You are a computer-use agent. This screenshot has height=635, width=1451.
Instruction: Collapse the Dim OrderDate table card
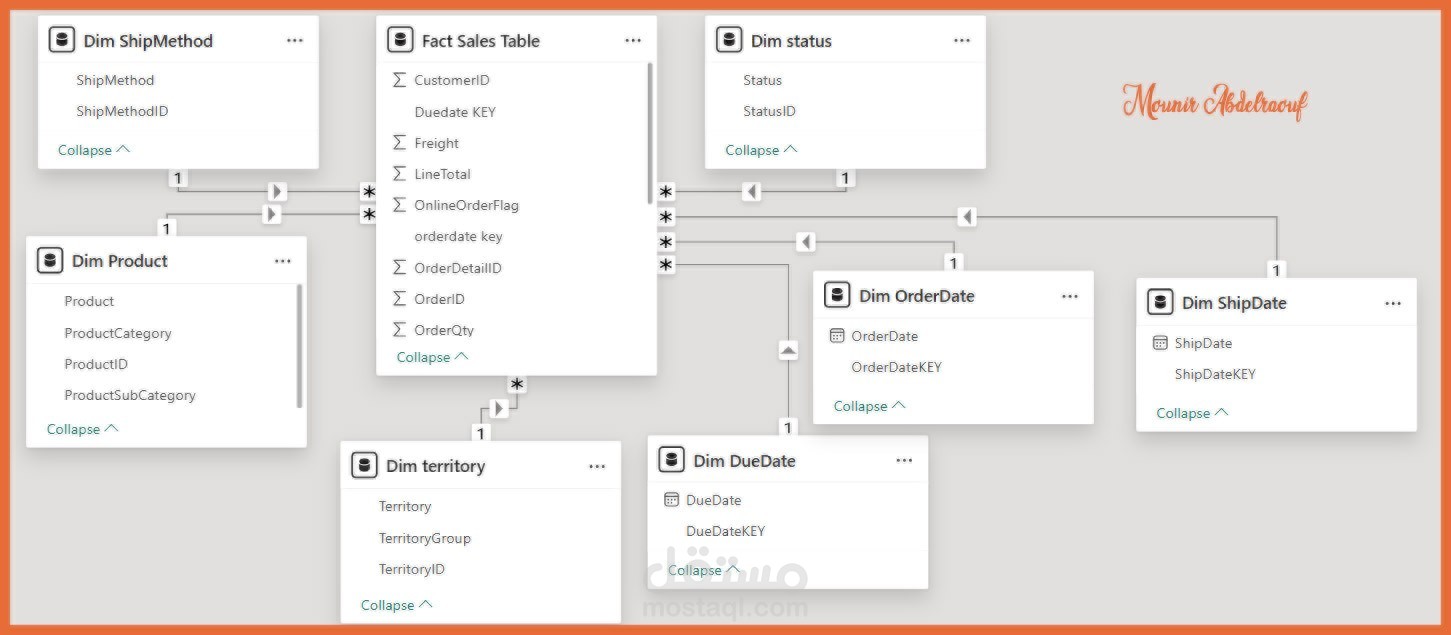click(x=869, y=406)
